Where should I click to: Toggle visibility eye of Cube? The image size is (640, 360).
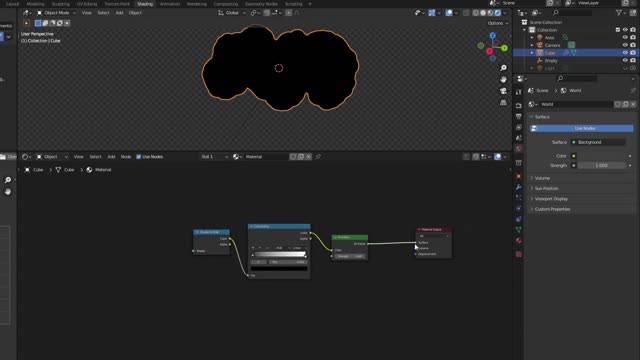[625, 53]
